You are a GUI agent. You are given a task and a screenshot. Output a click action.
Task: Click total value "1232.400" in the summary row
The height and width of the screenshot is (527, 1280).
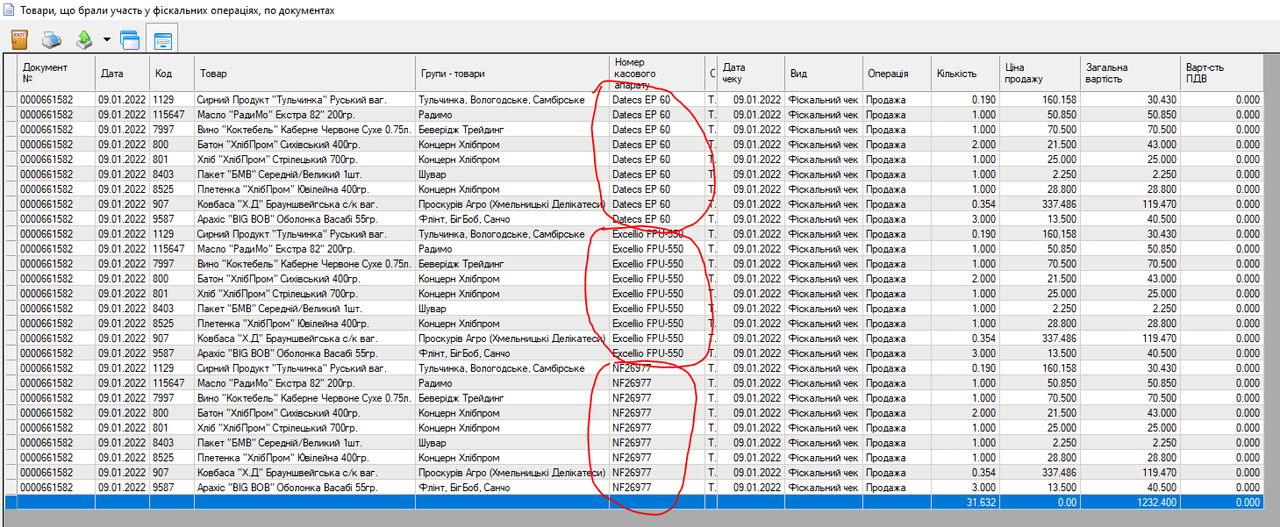tap(1130, 502)
